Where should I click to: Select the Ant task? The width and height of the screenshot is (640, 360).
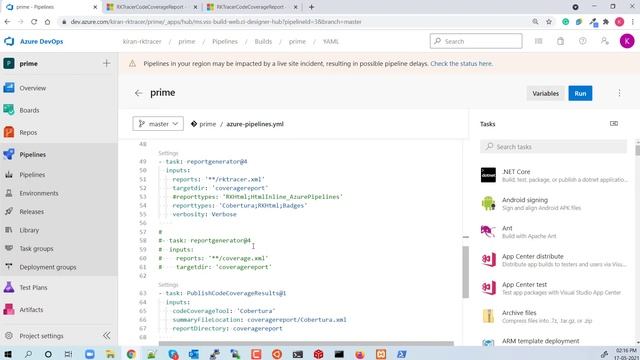tap(554, 232)
